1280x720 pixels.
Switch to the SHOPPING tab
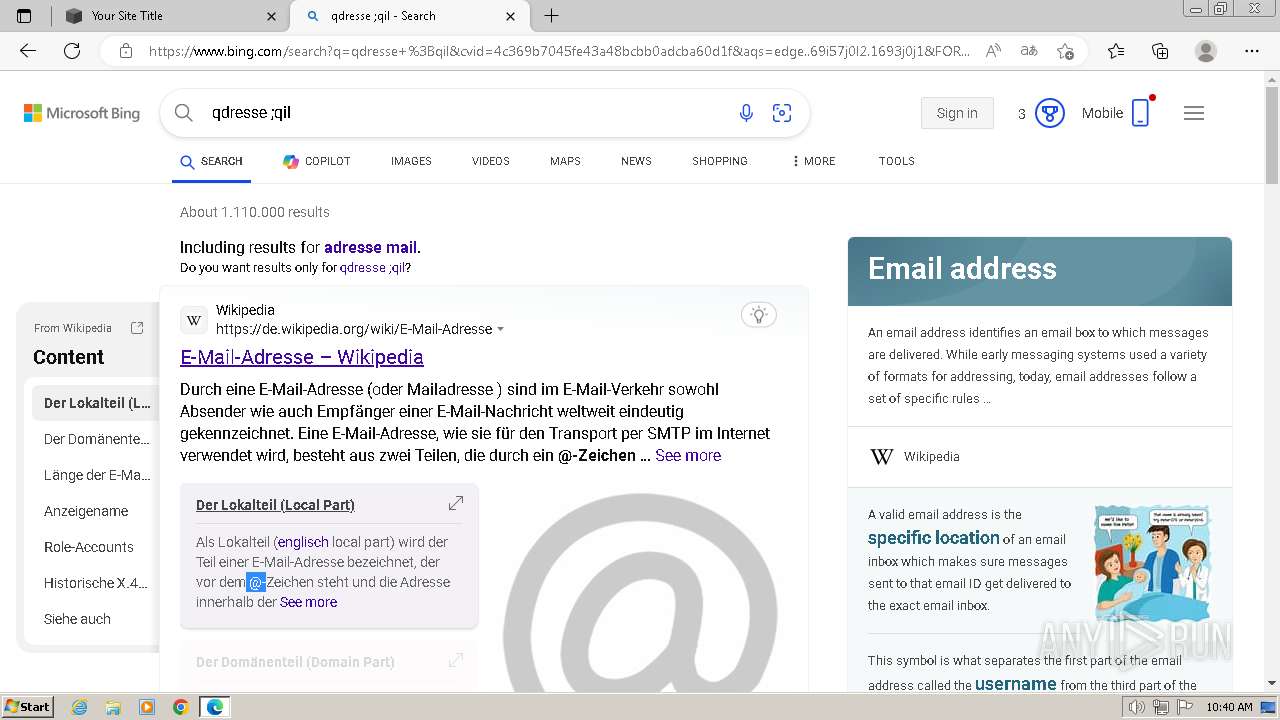click(720, 161)
